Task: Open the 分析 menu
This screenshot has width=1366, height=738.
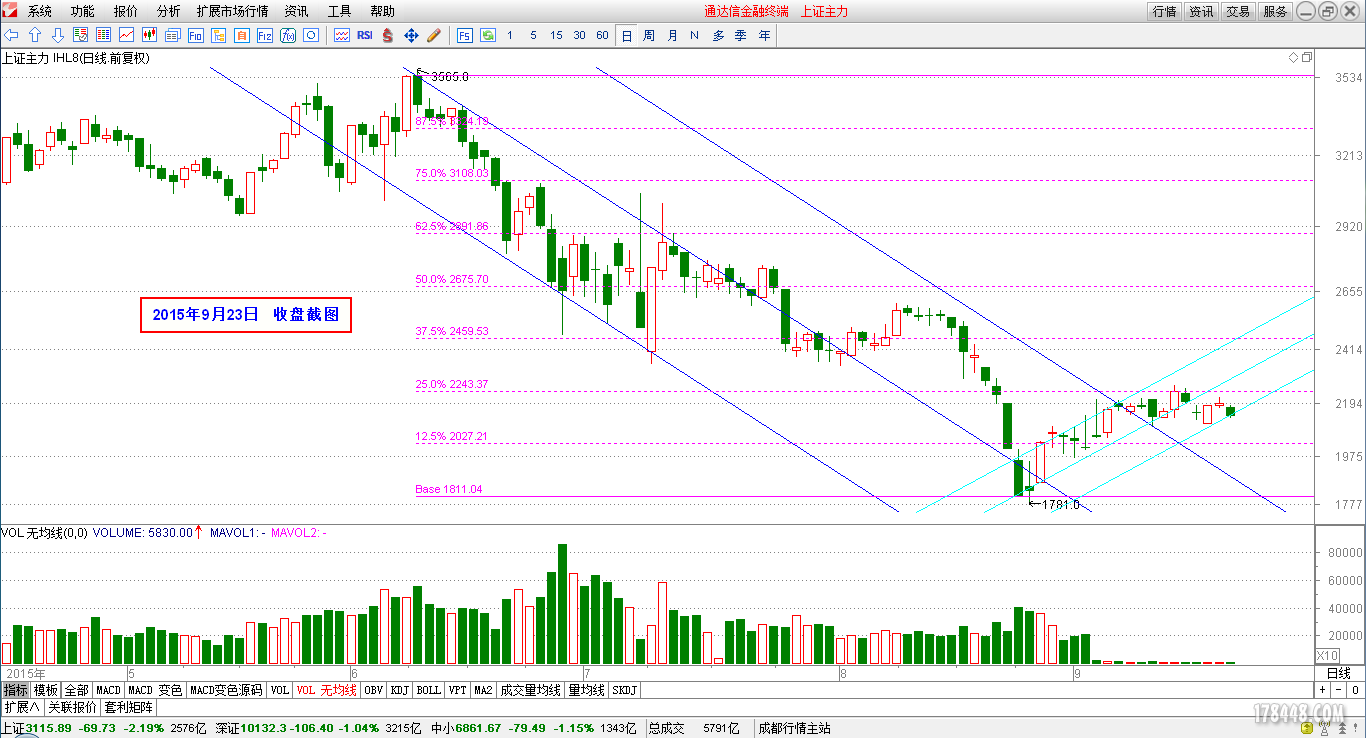Action: pyautogui.click(x=169, y=11)
